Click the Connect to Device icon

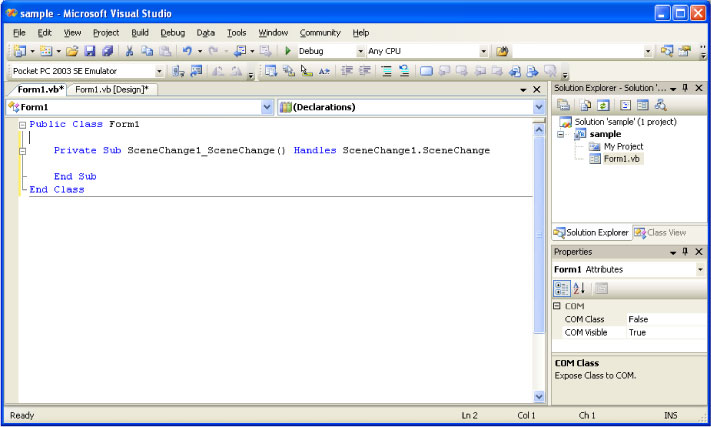click(178, 71)
